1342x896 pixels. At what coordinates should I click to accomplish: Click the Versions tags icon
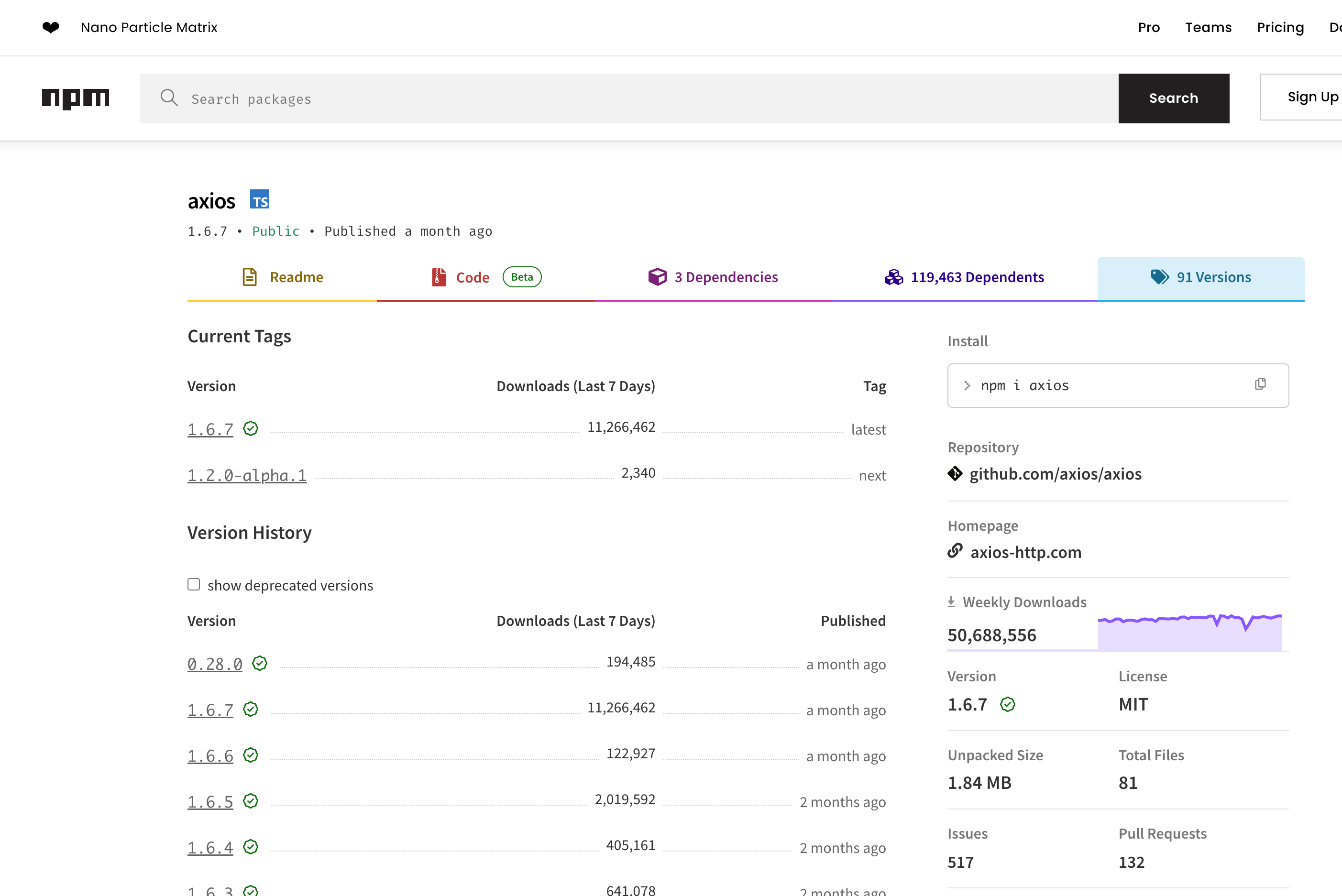pos(1160,277)
